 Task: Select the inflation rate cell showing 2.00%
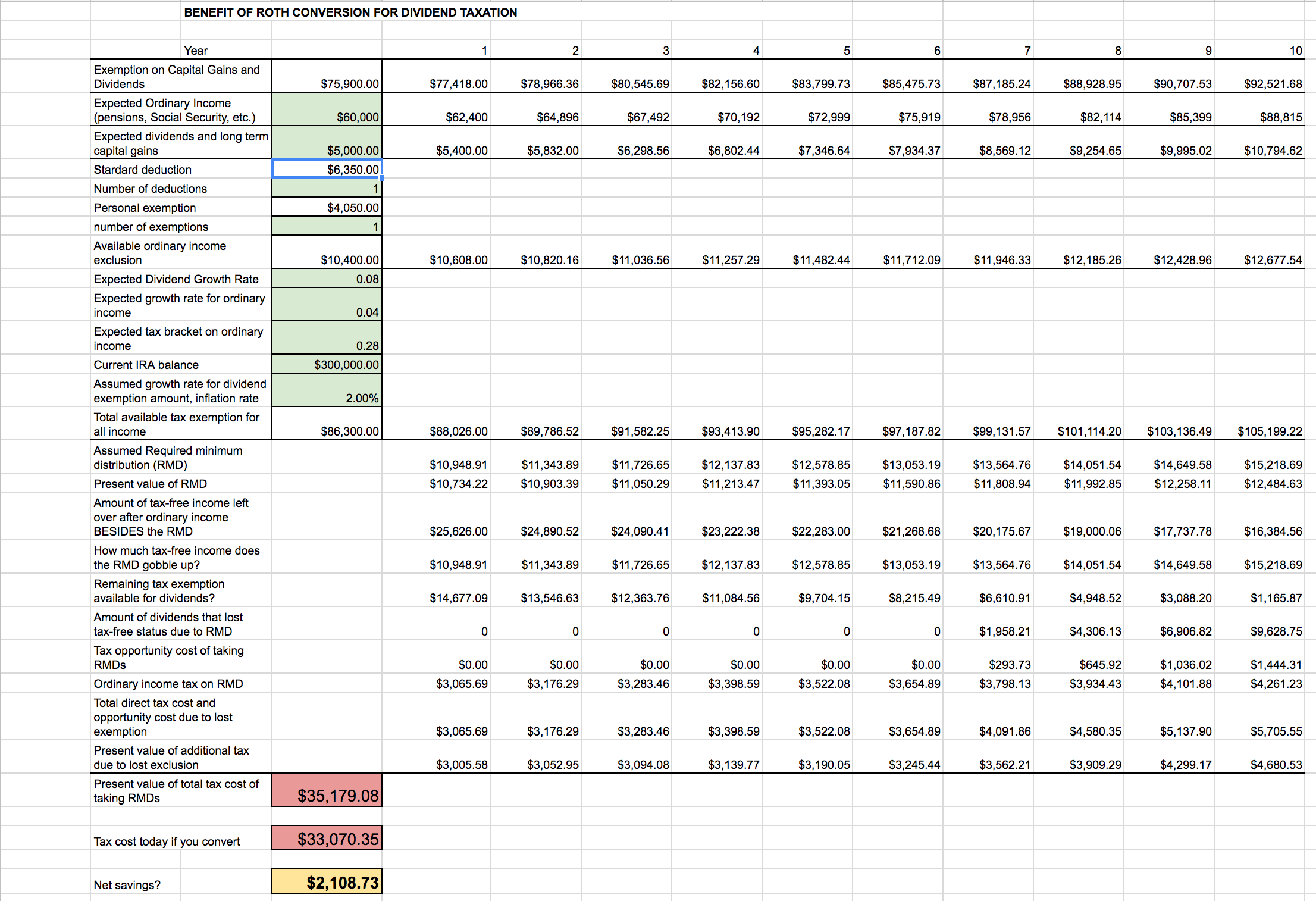(326, 398)
